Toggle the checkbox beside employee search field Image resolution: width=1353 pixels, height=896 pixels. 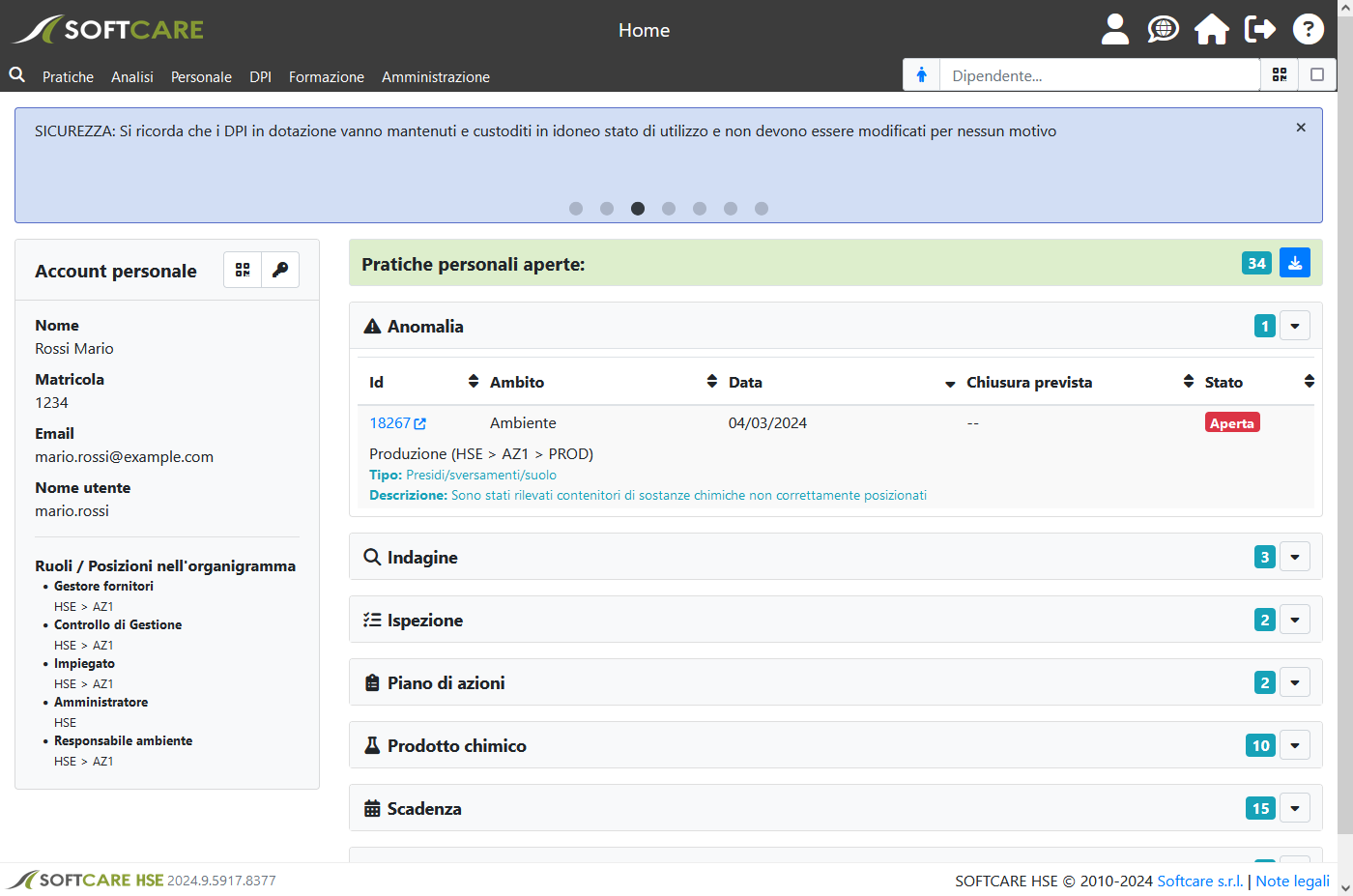(1316, 74)
